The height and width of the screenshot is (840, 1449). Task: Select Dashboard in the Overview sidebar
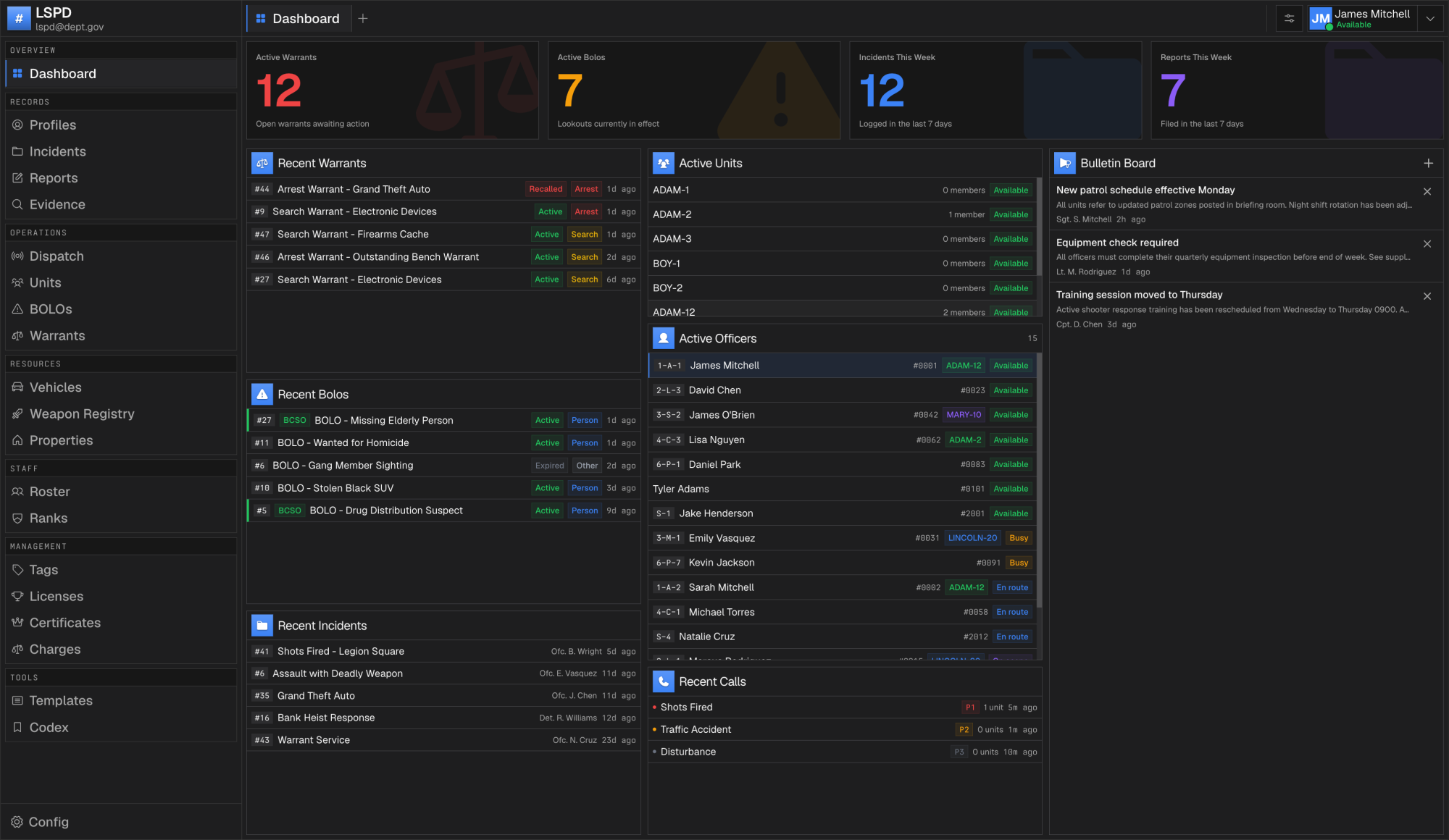pos(121,74)
